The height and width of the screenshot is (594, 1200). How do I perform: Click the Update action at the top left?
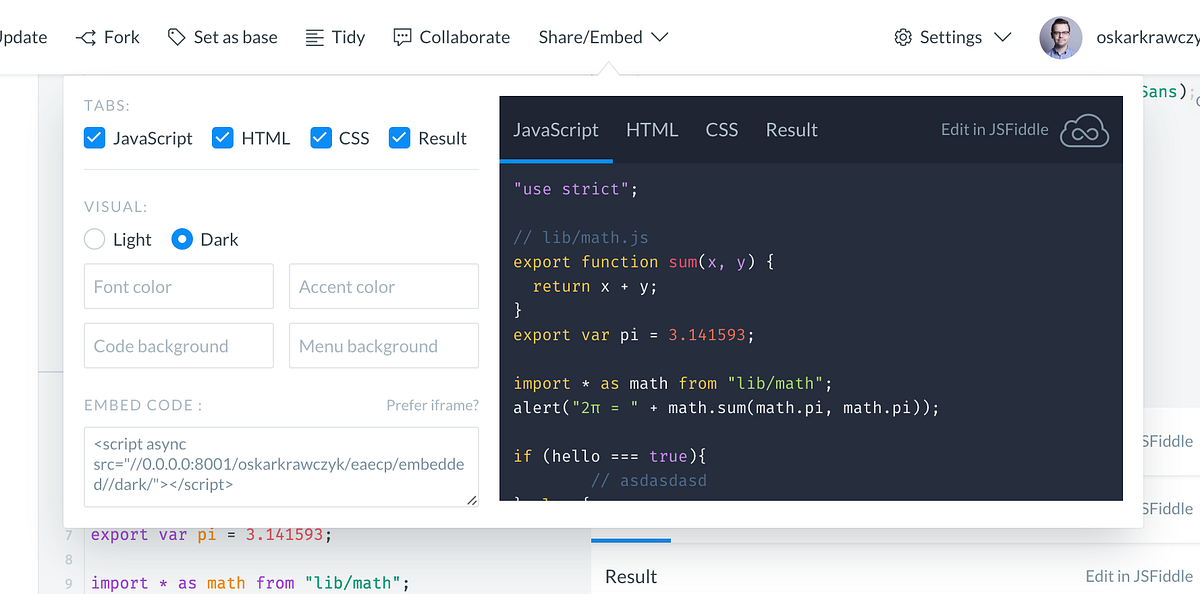pos(22,37)
